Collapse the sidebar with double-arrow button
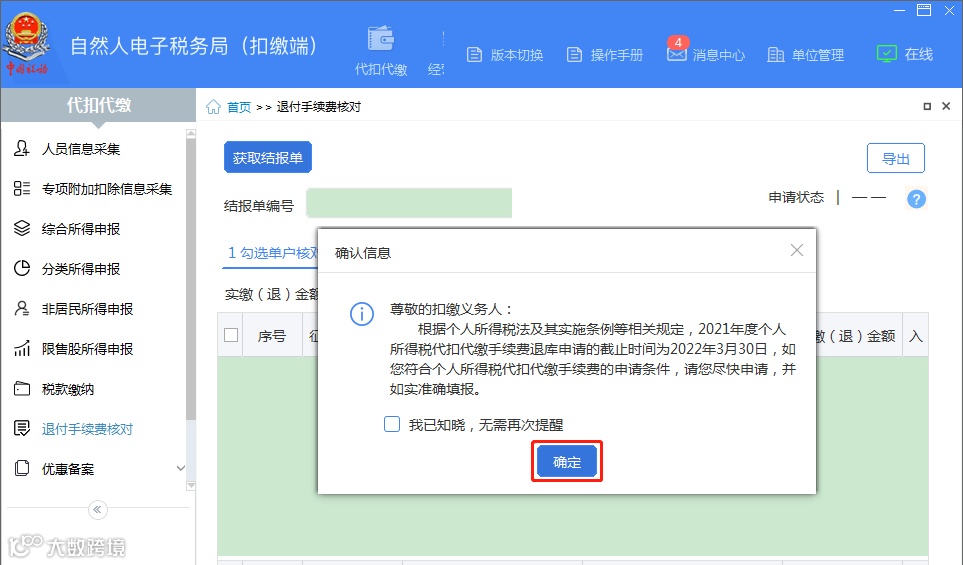 [98, 510]
